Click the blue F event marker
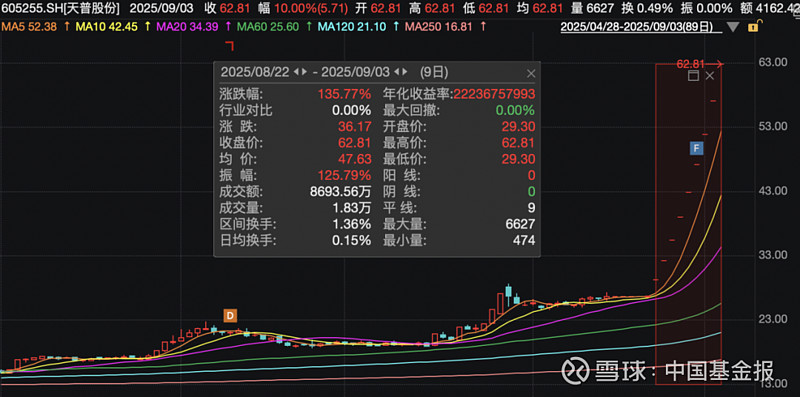 click(696, 148)
